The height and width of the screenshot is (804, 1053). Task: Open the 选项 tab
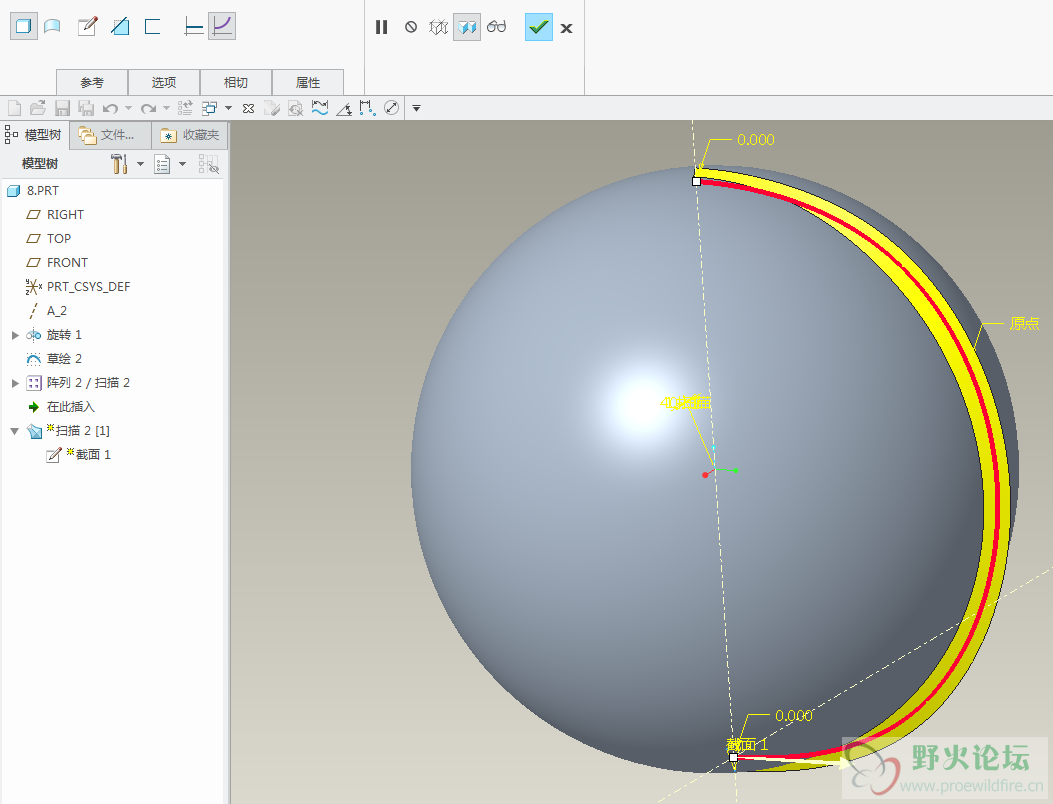(164, 82)
